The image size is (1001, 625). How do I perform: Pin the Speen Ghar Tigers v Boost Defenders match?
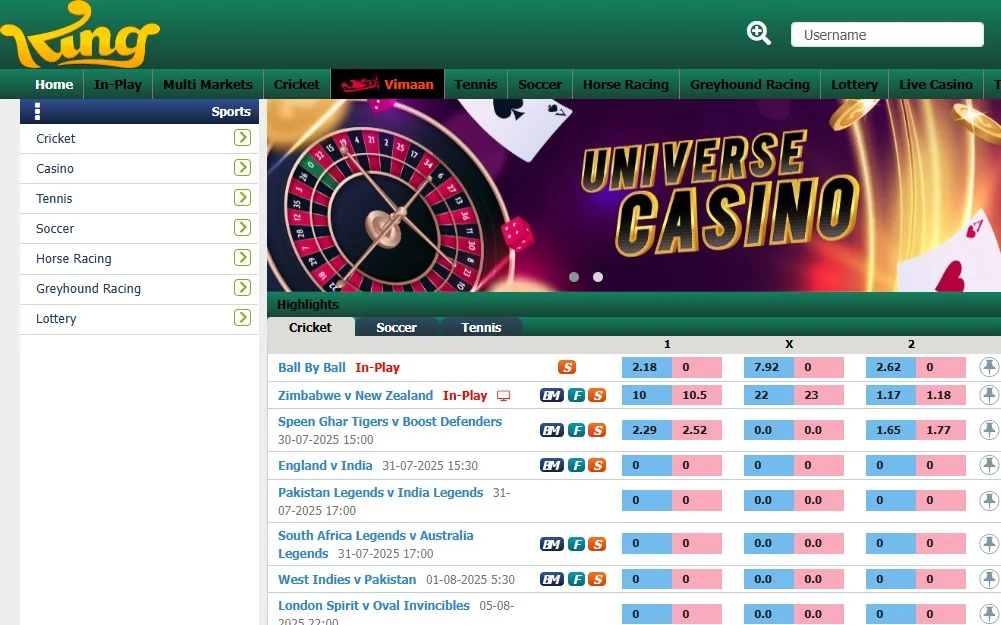tap(989, 430)
